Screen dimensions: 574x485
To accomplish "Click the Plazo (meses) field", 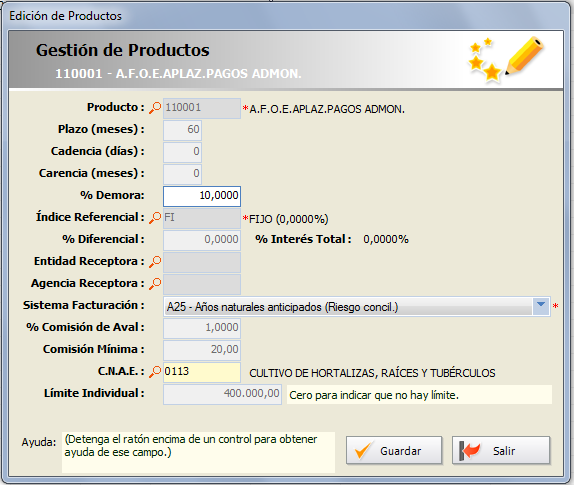I will (x=182, y=130).
